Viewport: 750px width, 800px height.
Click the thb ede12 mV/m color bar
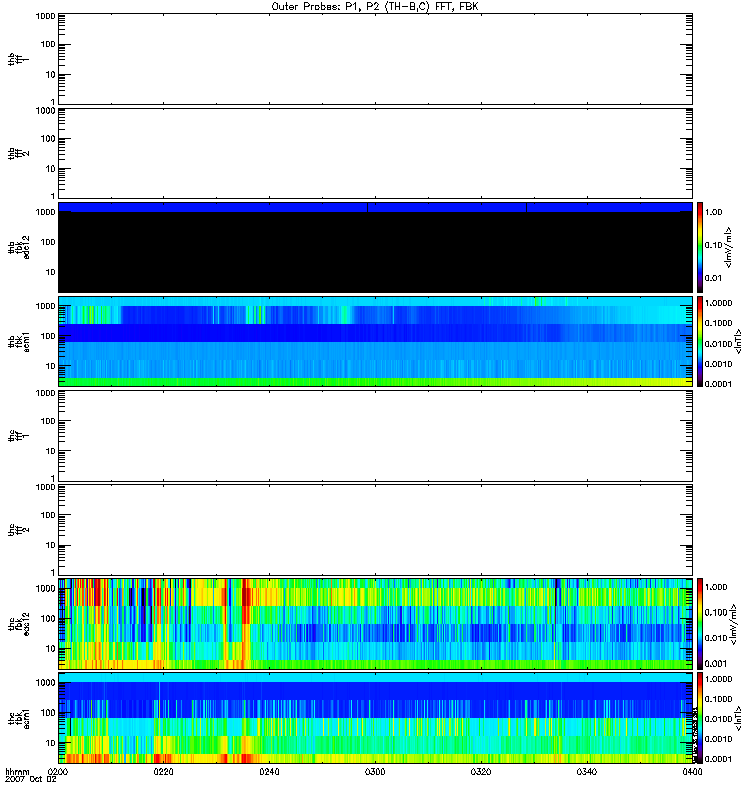700,247
